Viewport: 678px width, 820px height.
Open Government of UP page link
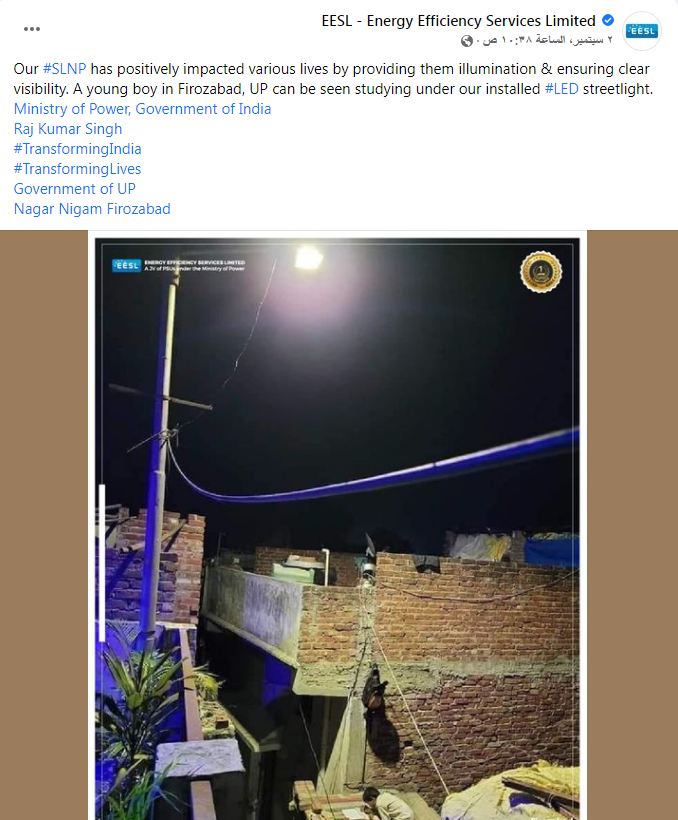click(75, 189)
